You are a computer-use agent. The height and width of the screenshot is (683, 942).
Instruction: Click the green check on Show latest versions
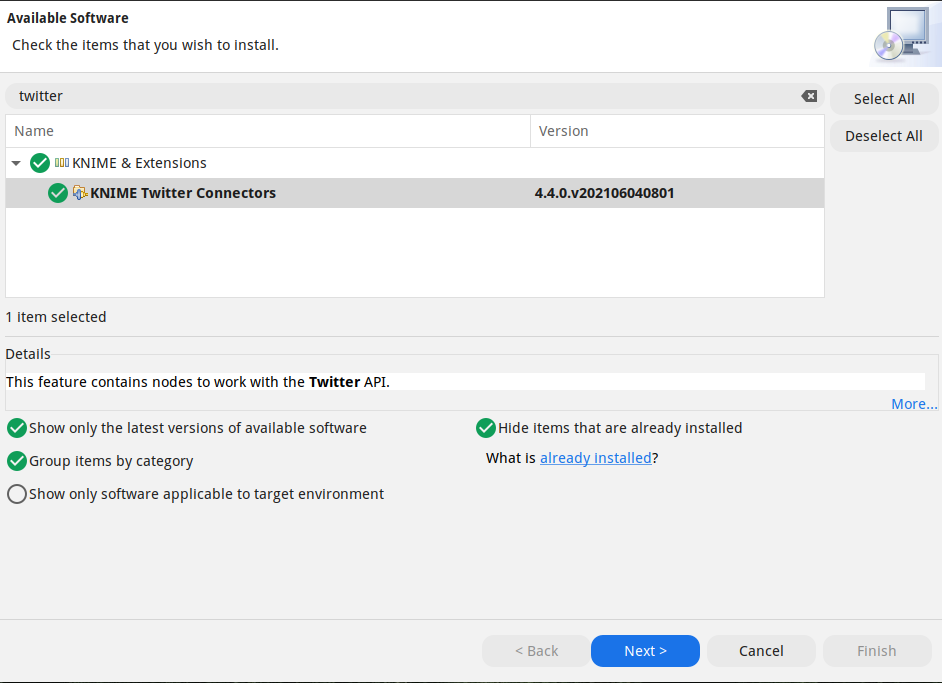click(x=16, y=427)
